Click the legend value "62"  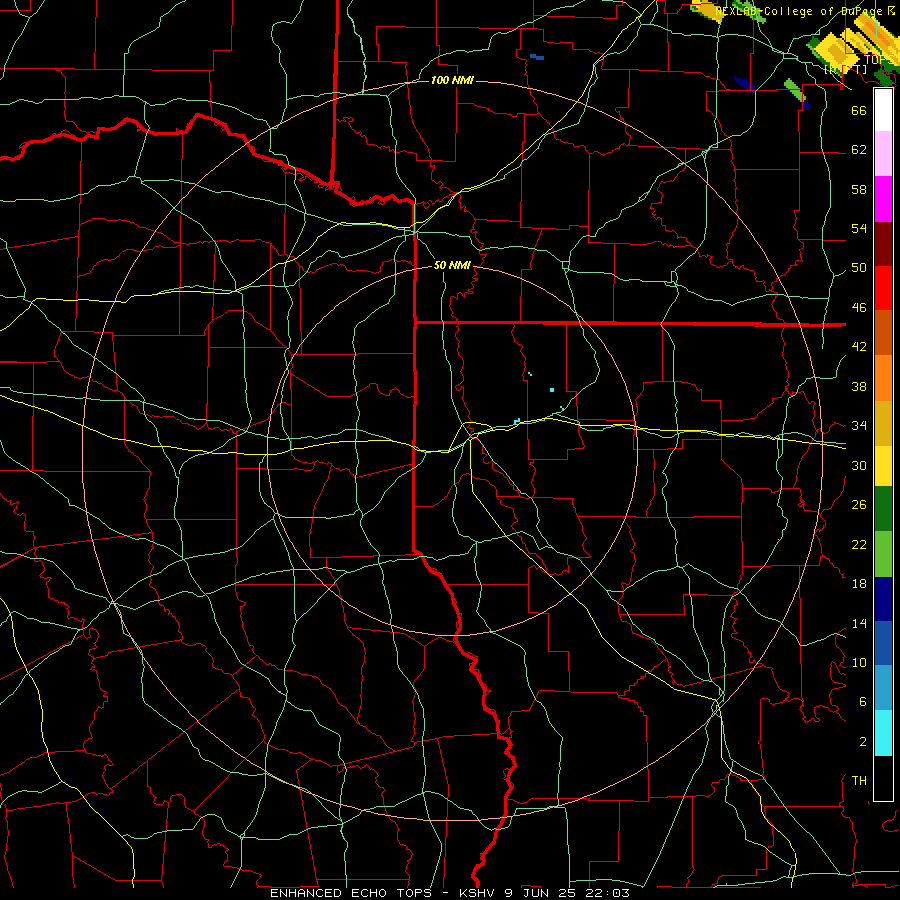[859, 150]
